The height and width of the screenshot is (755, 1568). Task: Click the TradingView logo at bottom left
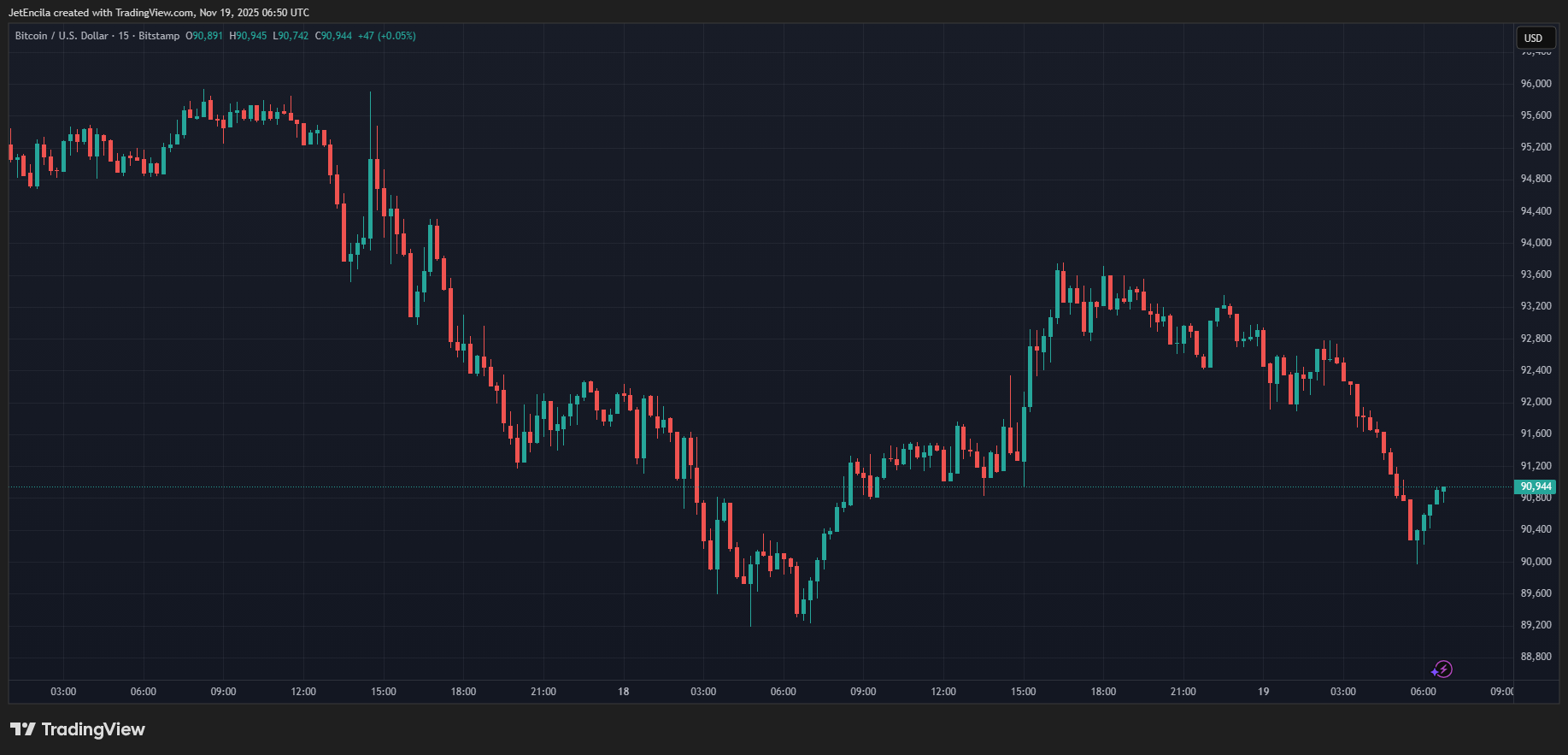[78, 729]
